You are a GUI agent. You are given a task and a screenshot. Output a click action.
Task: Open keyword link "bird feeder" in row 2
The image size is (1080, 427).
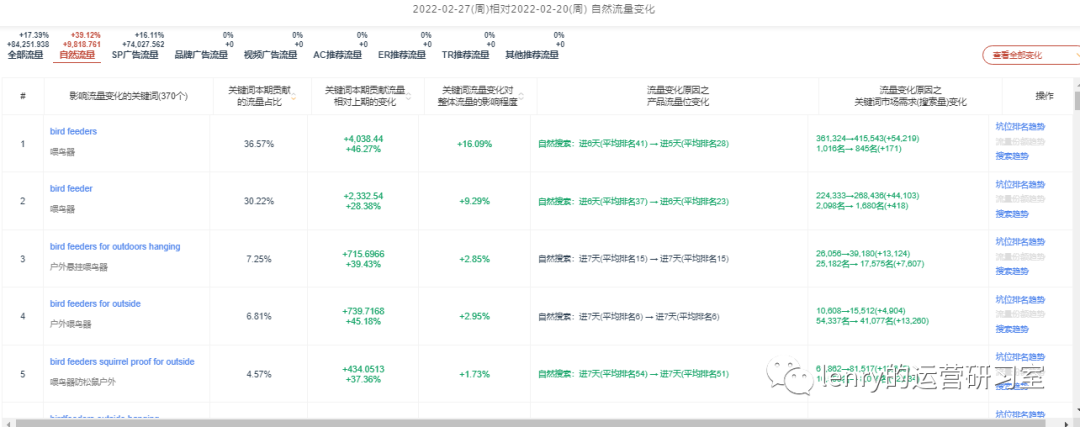[71, 188]
